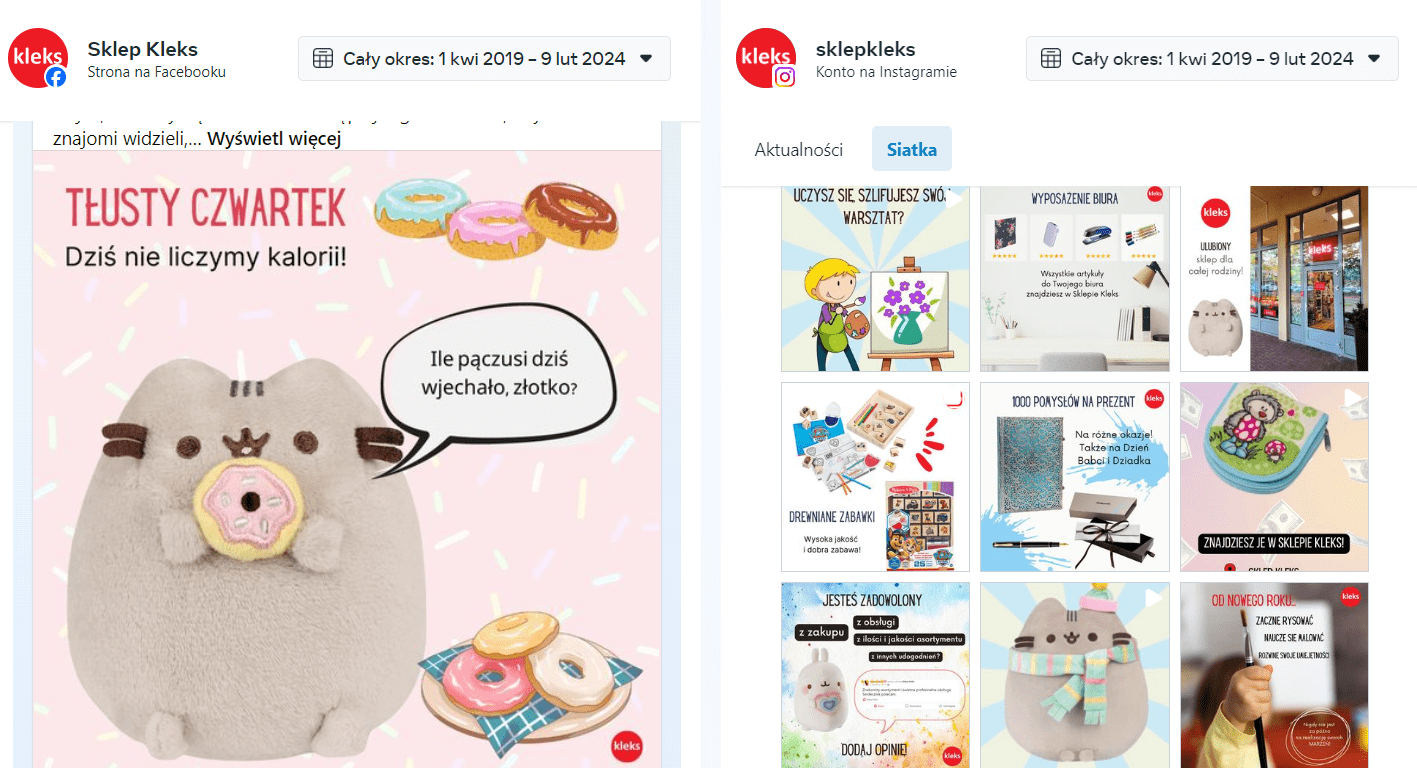This screenshot has height=768, width=1417.
Task: Click the Instagram badge on the sklepkleks avatar
Action: 785,77
